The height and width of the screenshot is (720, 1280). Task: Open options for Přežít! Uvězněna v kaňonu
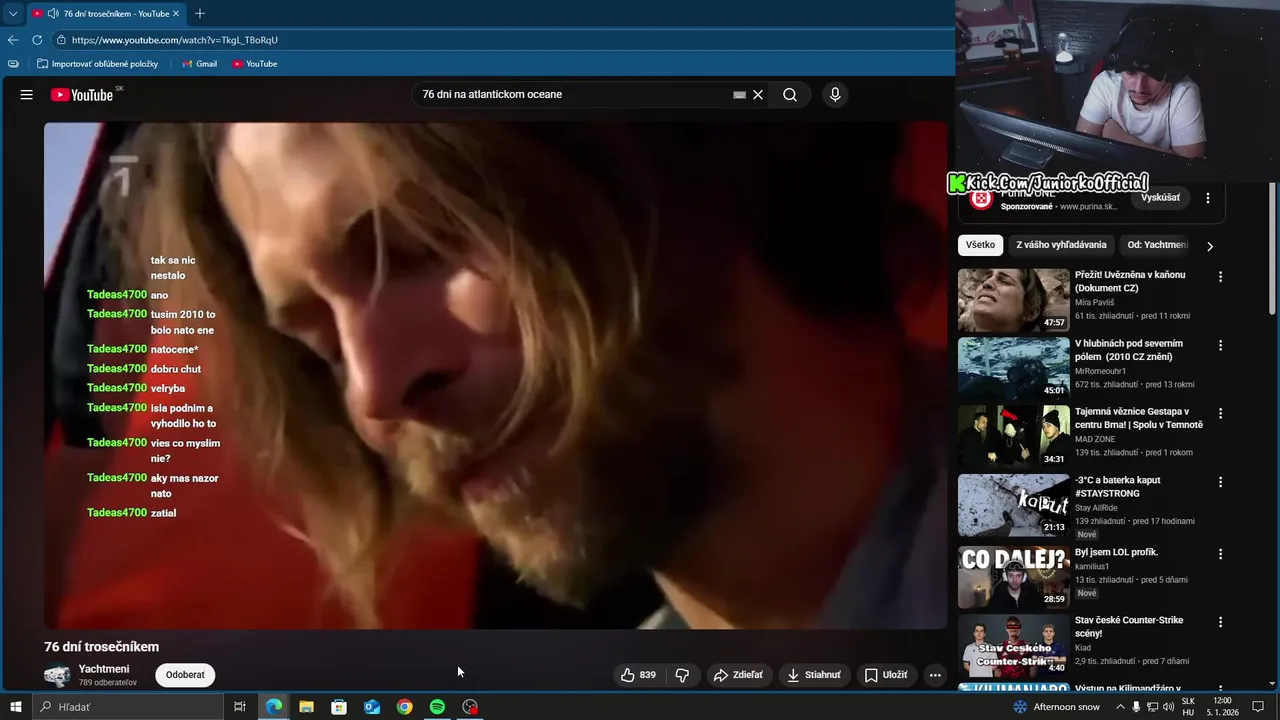(x=1220, y=277)
